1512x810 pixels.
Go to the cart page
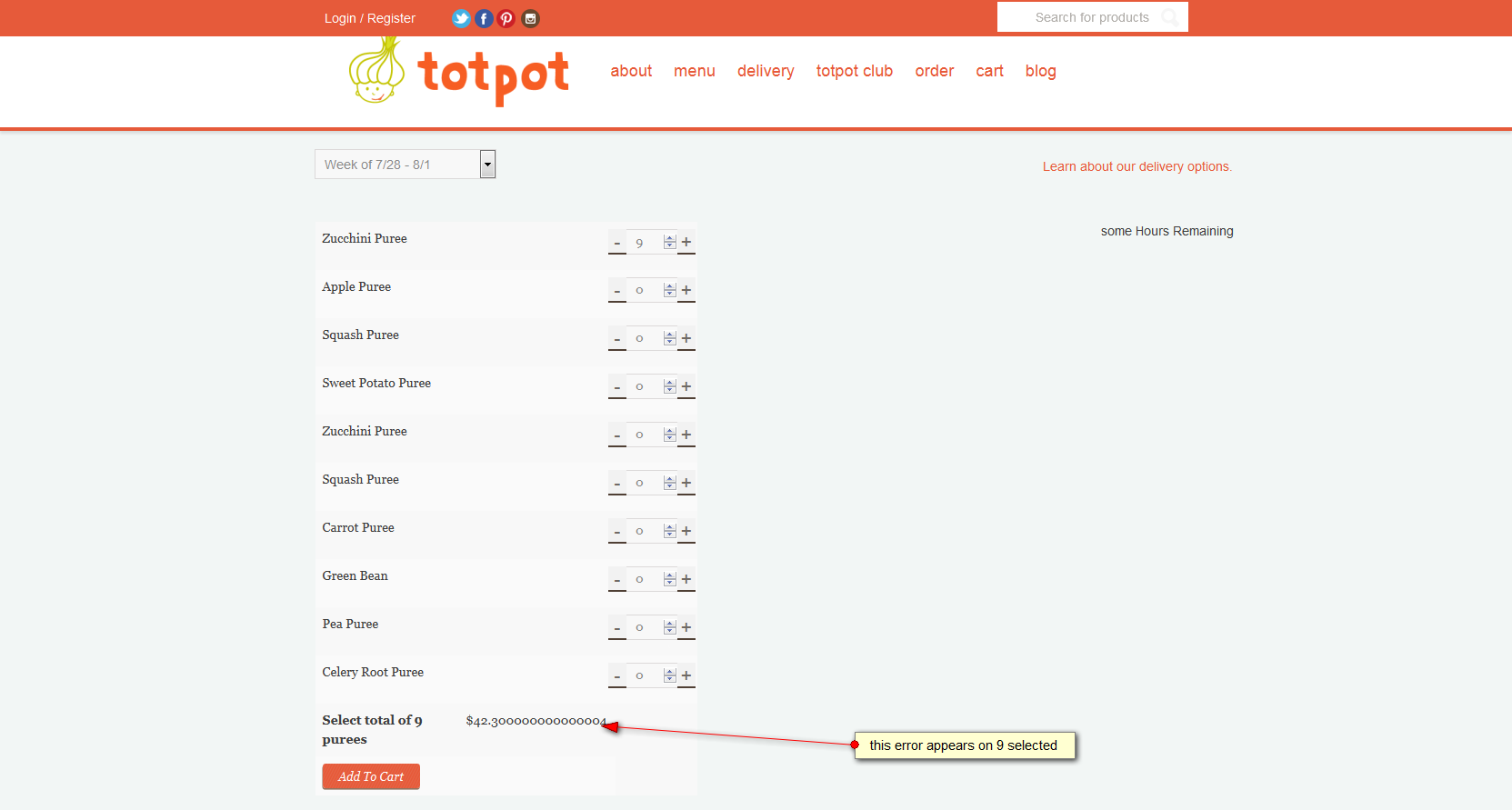990,71
